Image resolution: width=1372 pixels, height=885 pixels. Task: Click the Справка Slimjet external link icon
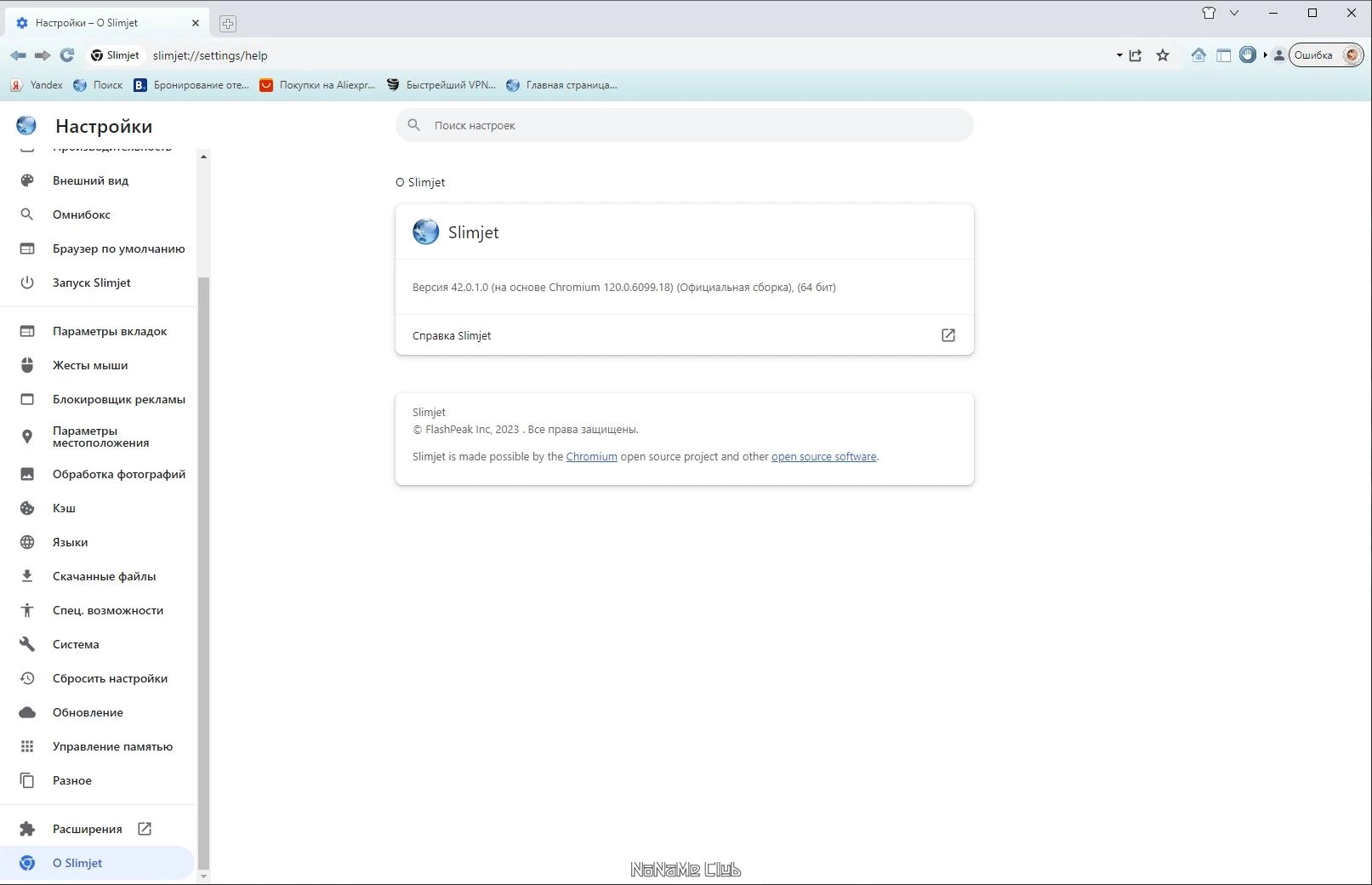[x=948, y=335]
